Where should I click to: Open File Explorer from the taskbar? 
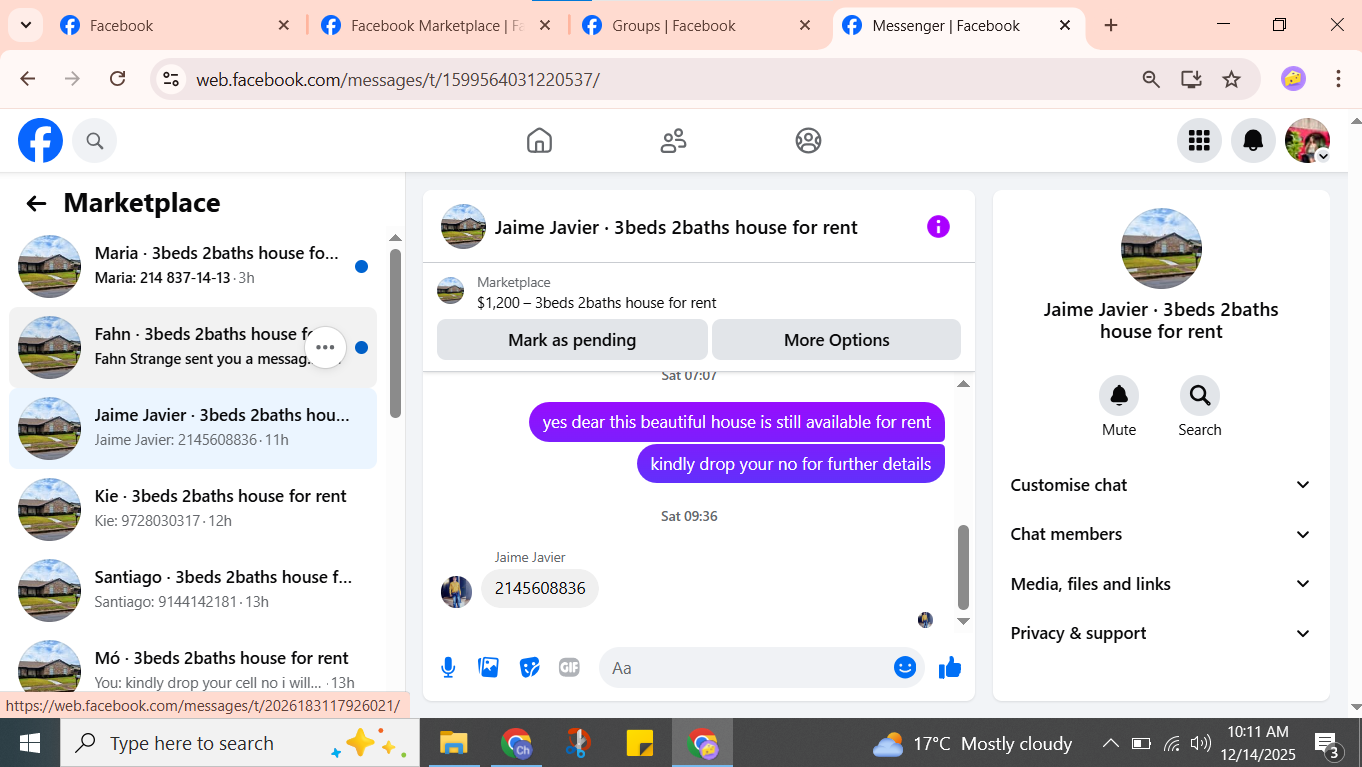(454, 743)
